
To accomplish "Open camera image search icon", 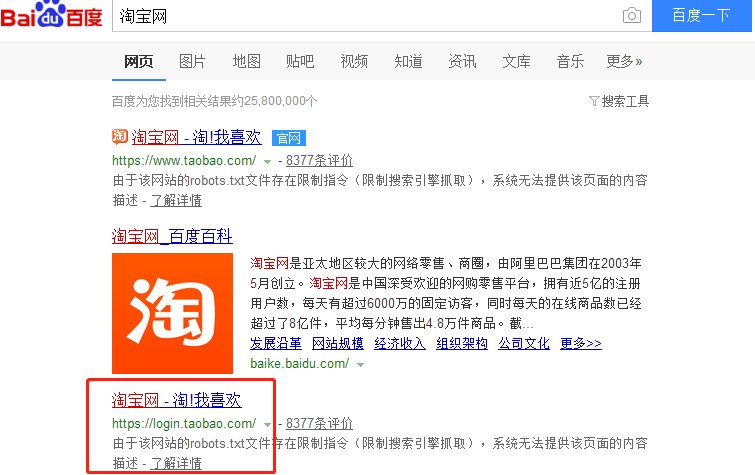I will click(632, 15).
